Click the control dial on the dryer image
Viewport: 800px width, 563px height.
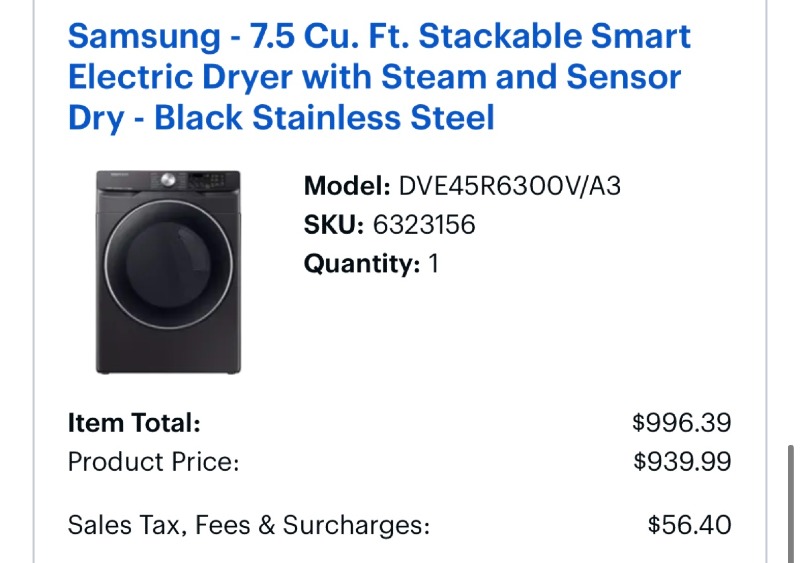point(169,180)
